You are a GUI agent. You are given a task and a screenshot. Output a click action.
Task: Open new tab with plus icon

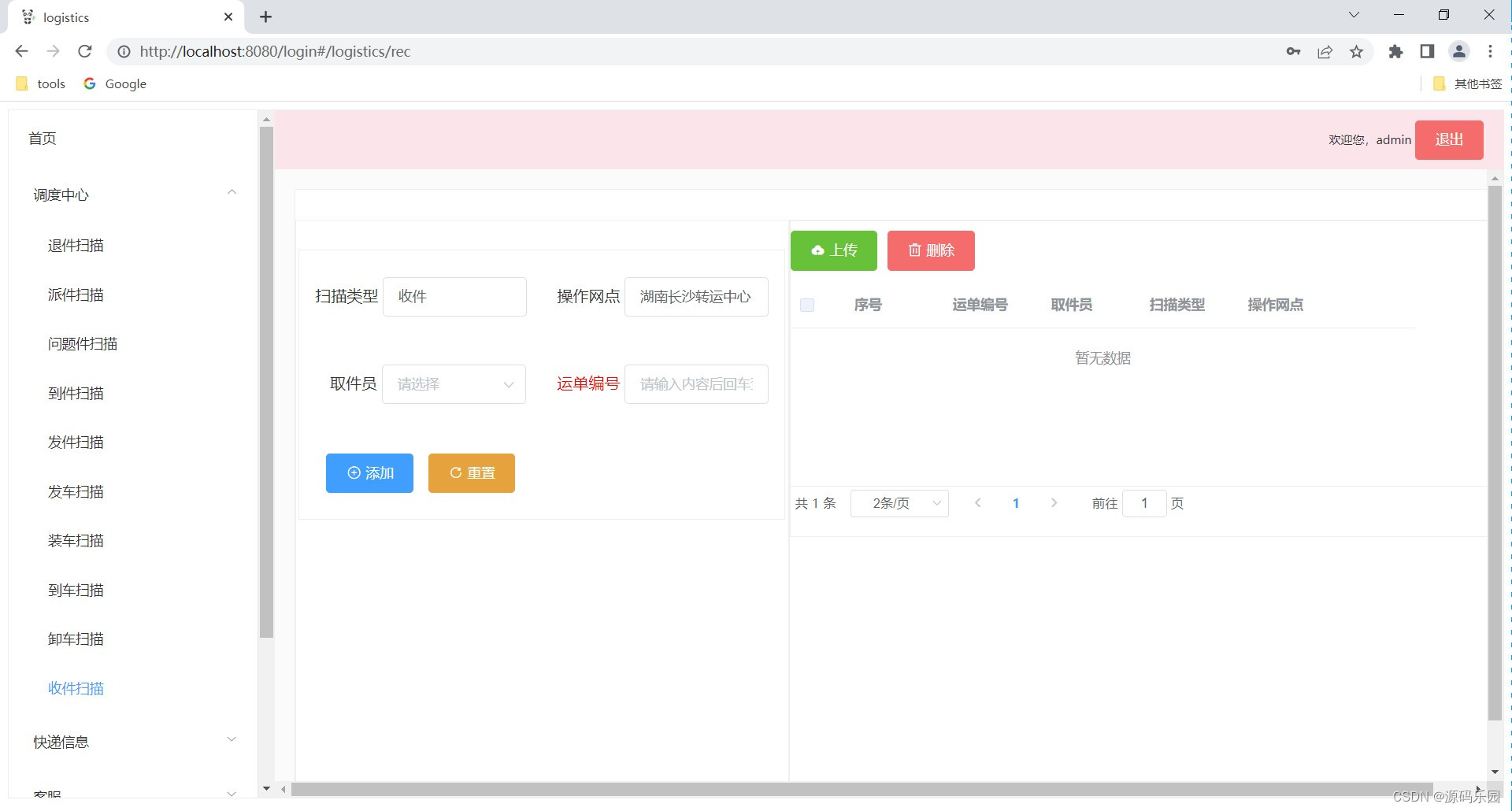265,17
